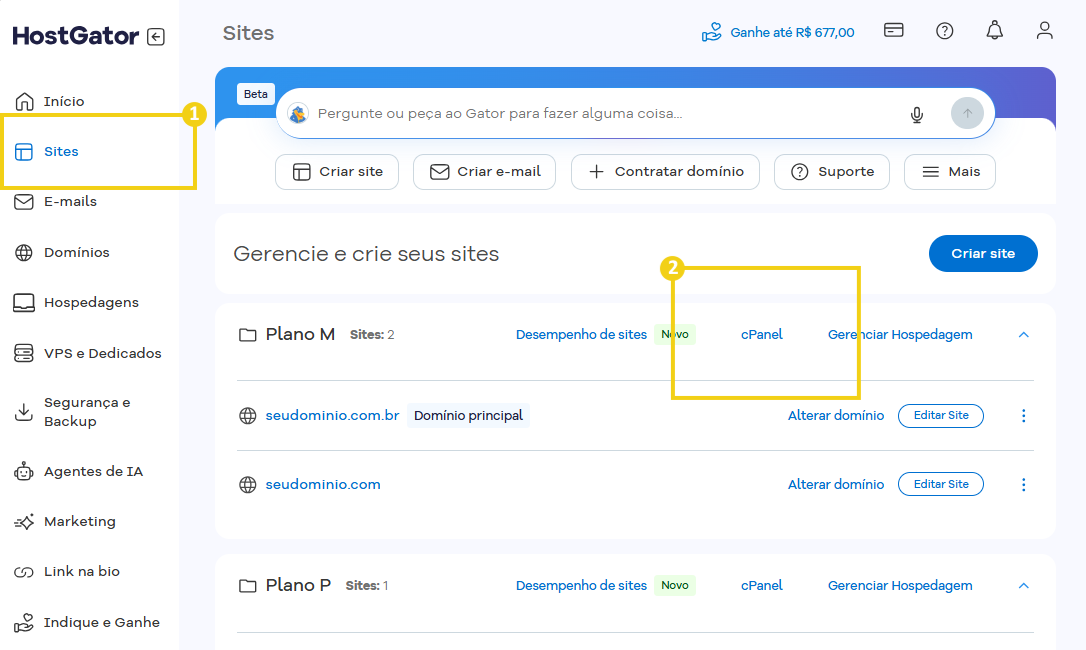Open the user profile icon
Screen dimensions: 1086x650
coord(1044,30)
